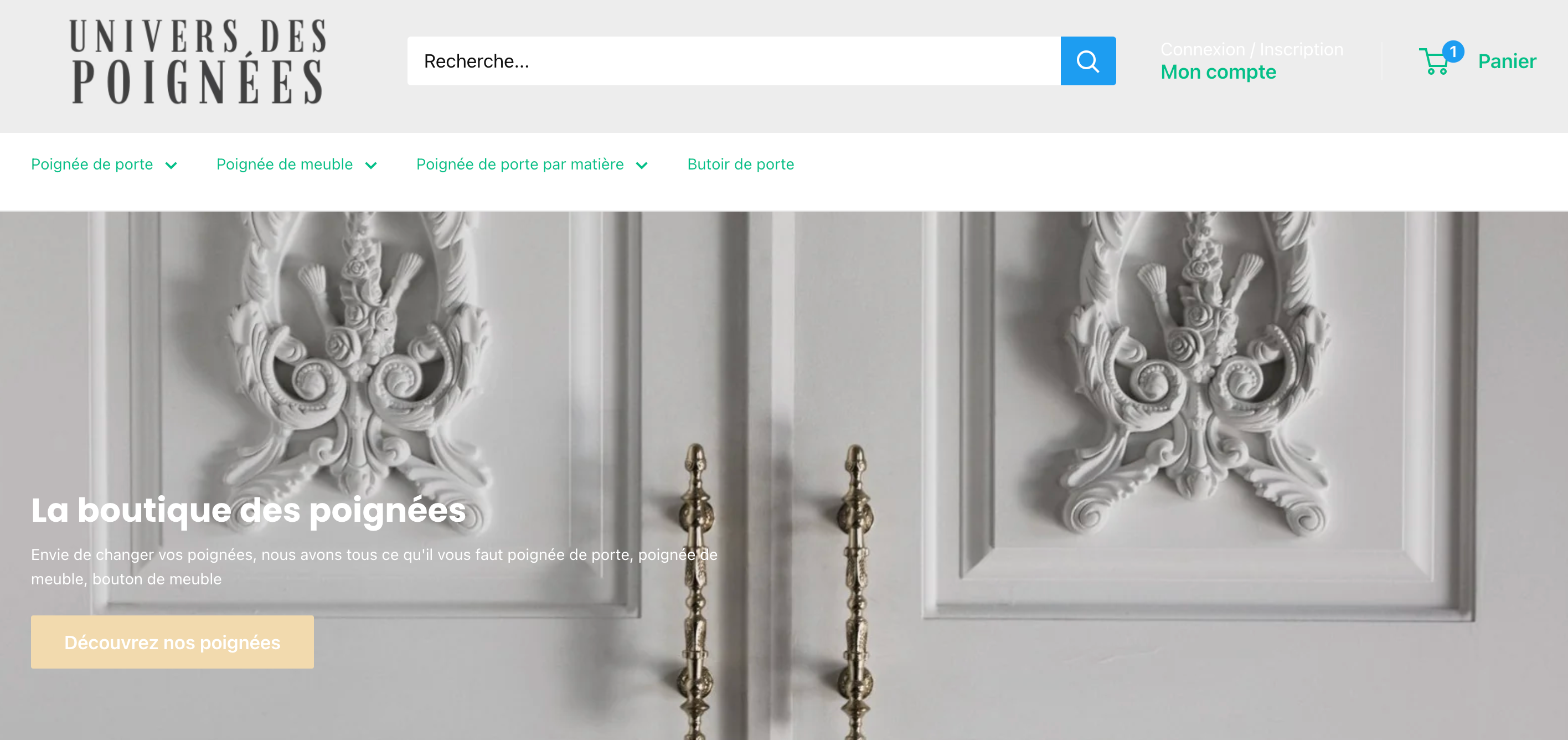This screenshot has width=1568, height=740.
Task: Click the Découvrez nos poignées button
Action: 172,642
